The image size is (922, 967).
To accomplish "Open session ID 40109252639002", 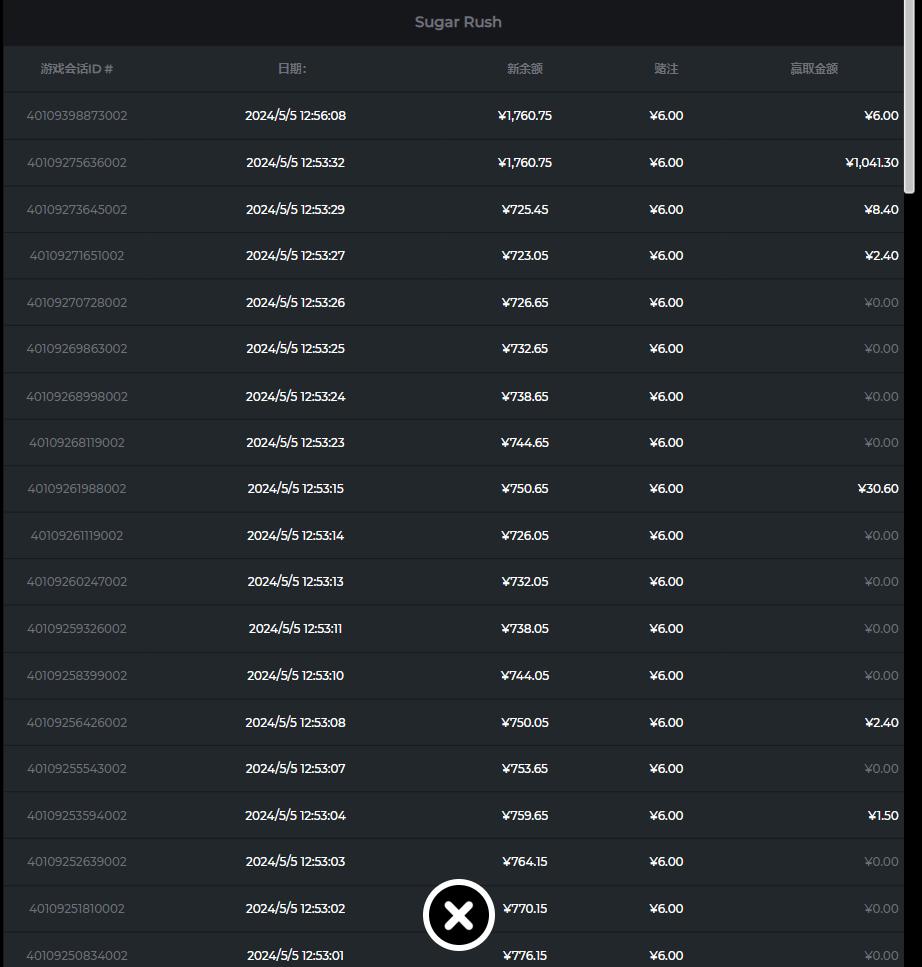I will click(77, 862).
